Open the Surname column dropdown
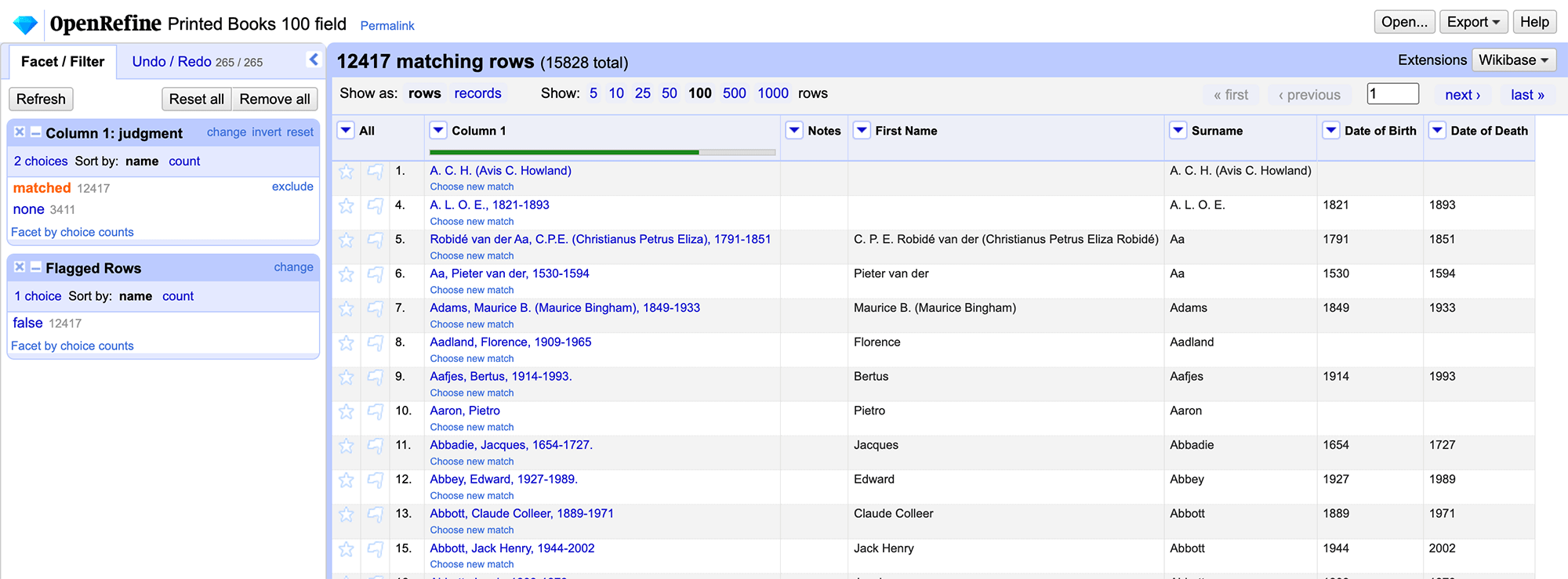Screen dimensions: 1568x579 (x=1178, y=130)
